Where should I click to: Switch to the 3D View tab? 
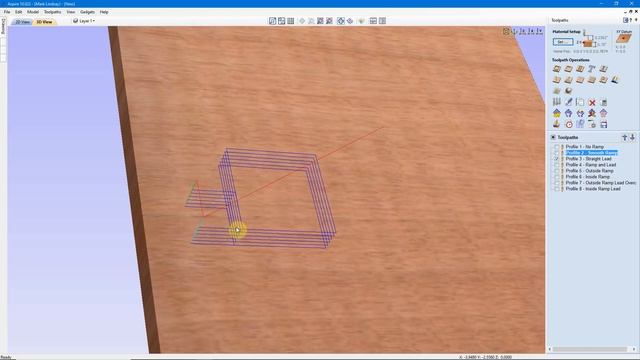click(44, 22)
